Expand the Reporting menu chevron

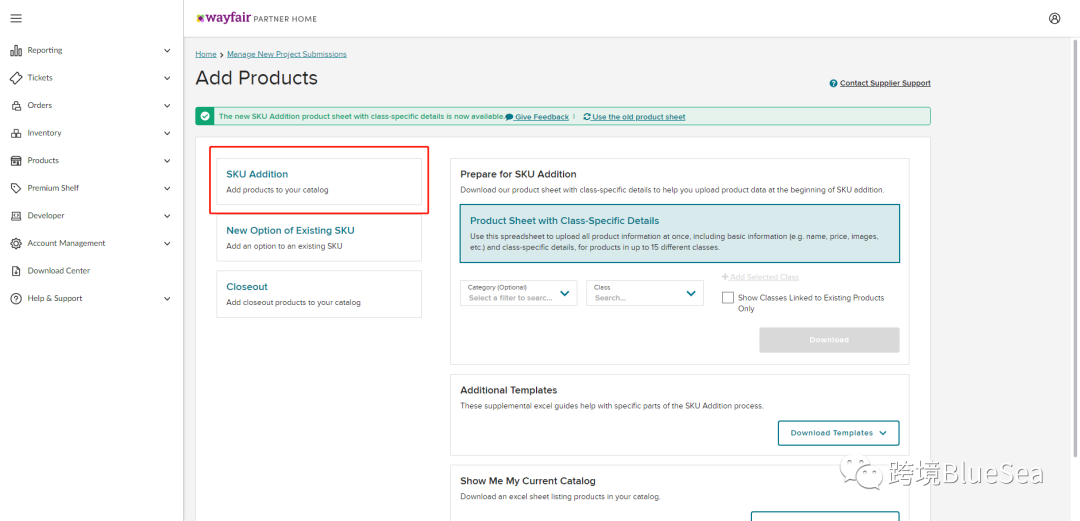pyautogui.click(x=167, y=50)
